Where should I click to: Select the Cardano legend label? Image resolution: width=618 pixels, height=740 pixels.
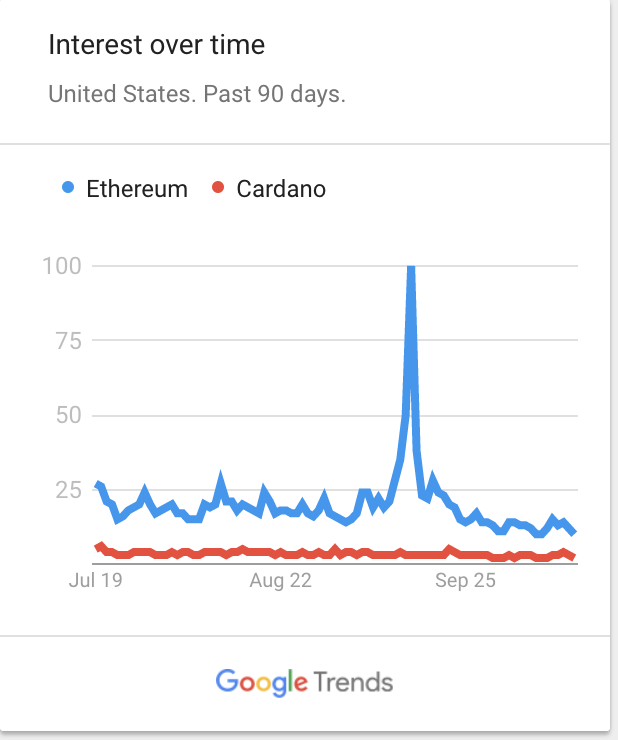[x=281, y=189]
